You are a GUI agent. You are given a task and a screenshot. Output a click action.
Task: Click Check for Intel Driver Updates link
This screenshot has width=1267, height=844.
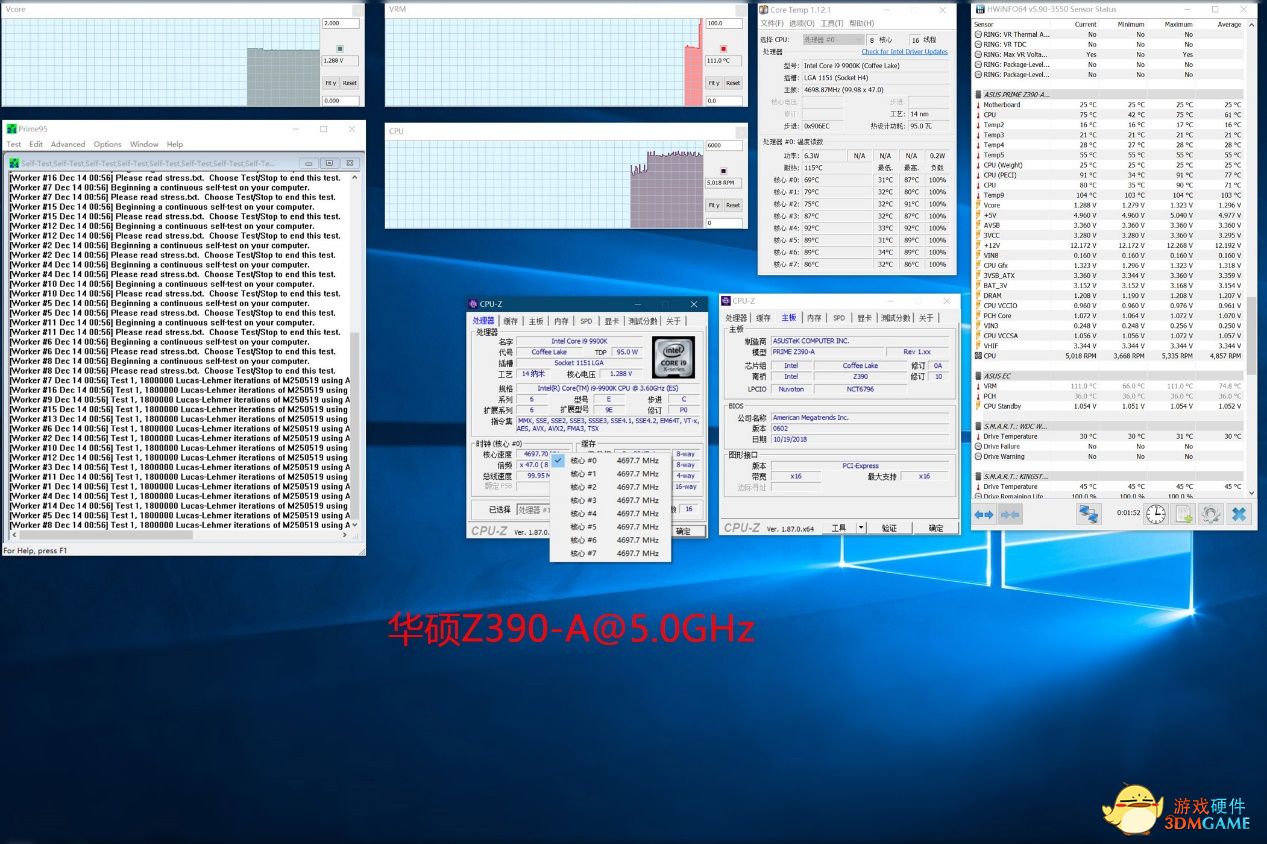(904, 52)
